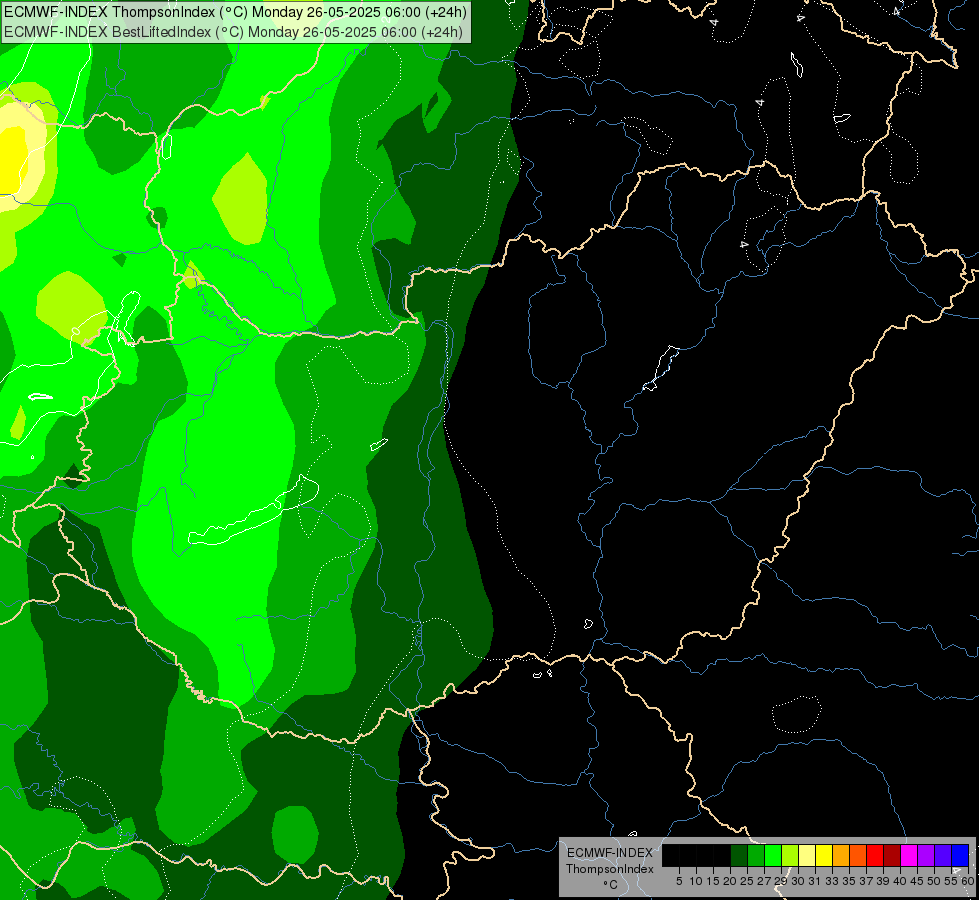The width and height of the screenshot is (979, 900).
Task: Click the red 37-39 legend swatch
Action: (x=875, y=855)
